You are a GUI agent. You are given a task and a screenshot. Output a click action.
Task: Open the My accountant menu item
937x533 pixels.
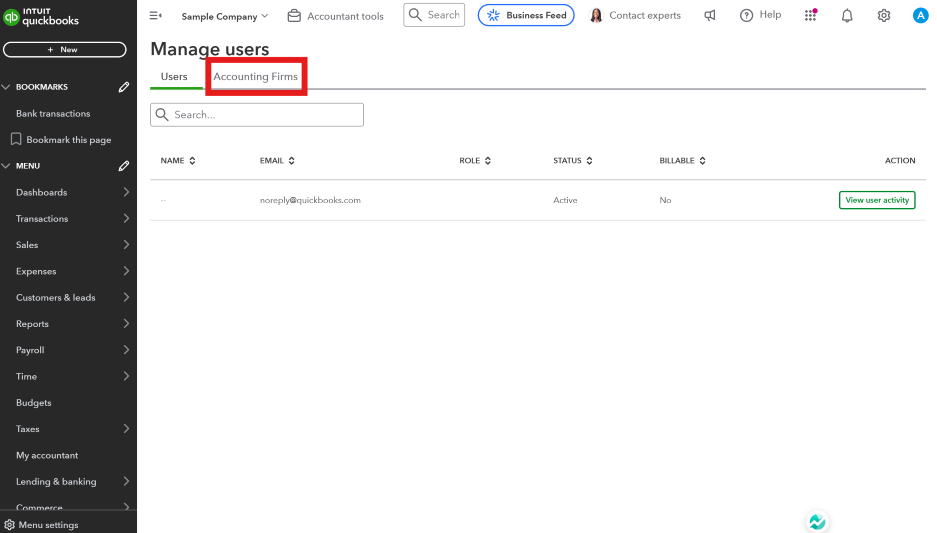point(47,455)
